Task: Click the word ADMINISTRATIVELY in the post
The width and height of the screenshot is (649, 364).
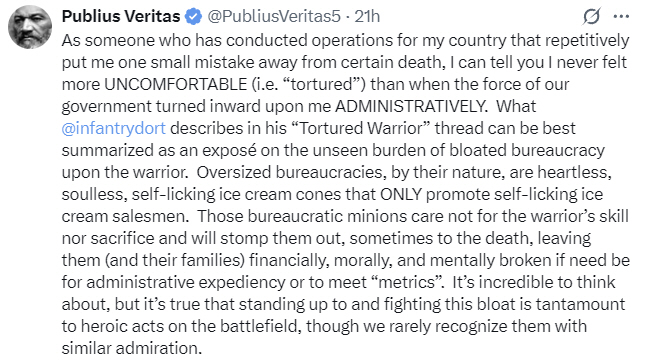Action: [x=411, y=106]
